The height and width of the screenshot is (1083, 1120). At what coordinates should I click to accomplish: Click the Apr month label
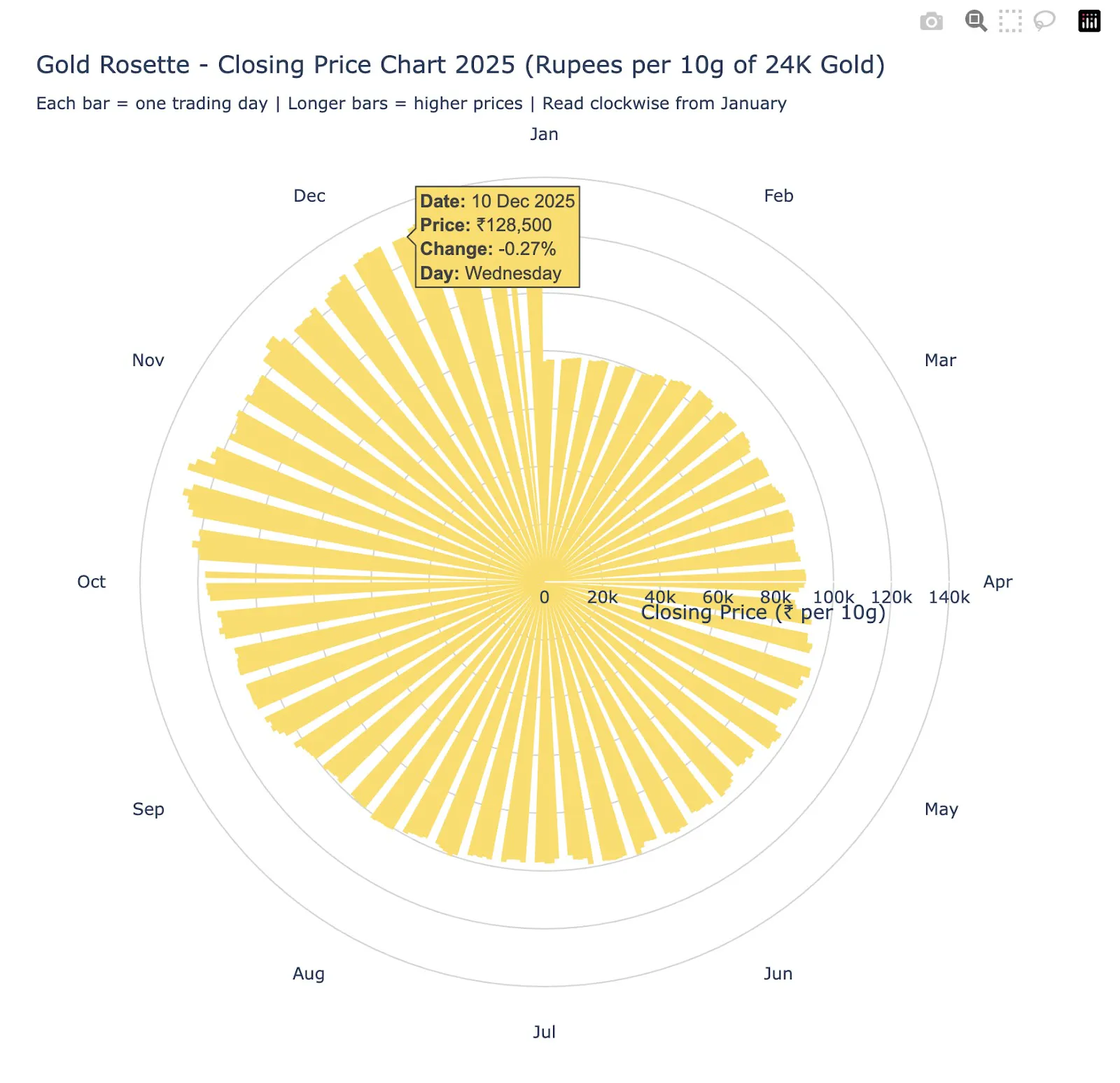pos(999,581)
